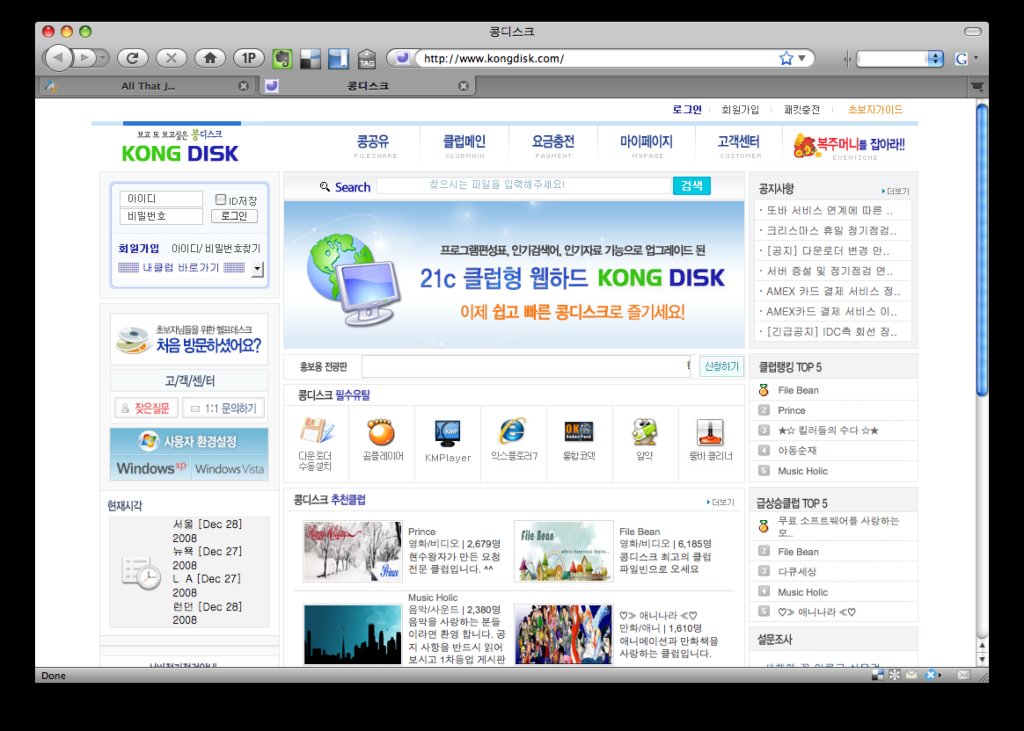This screenshot has height=731, width=1024.
Task: Open the 클럽메인 menu item
Action: pyautogui.click(x=464, y=145)
